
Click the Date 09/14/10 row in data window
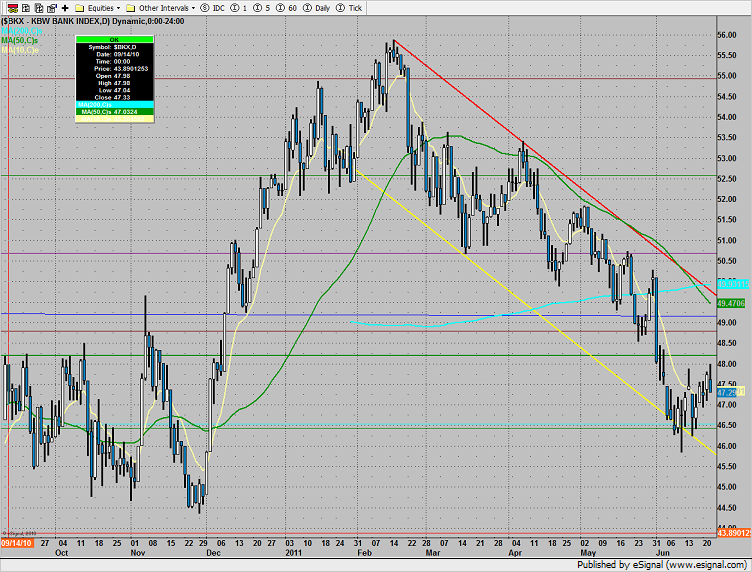(x=115, y=54)
